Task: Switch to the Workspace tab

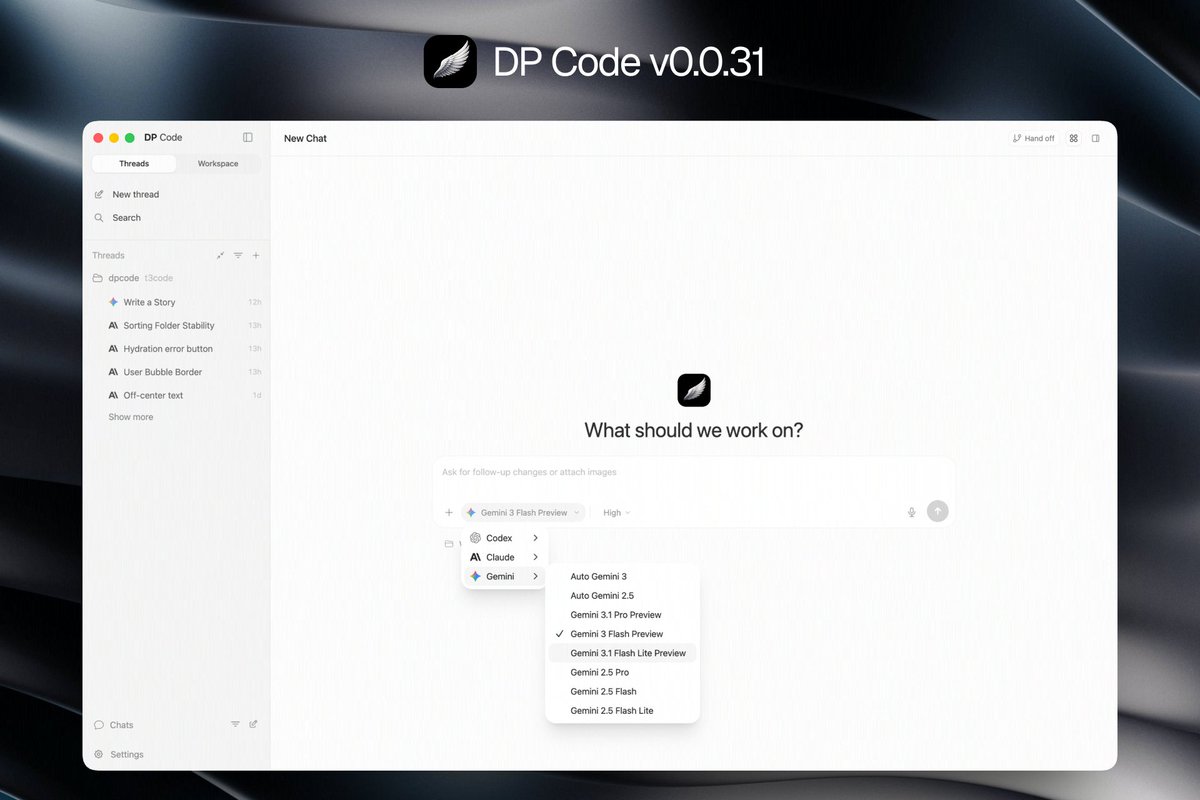Action: tap(218, 163)
